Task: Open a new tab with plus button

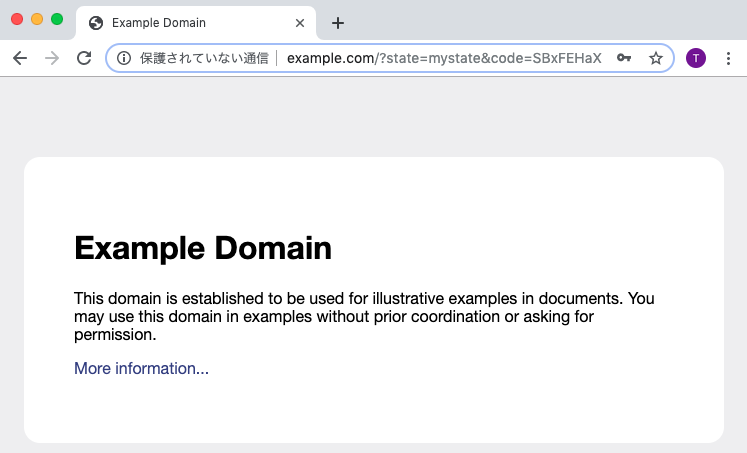Action: (x=338, y=23)
